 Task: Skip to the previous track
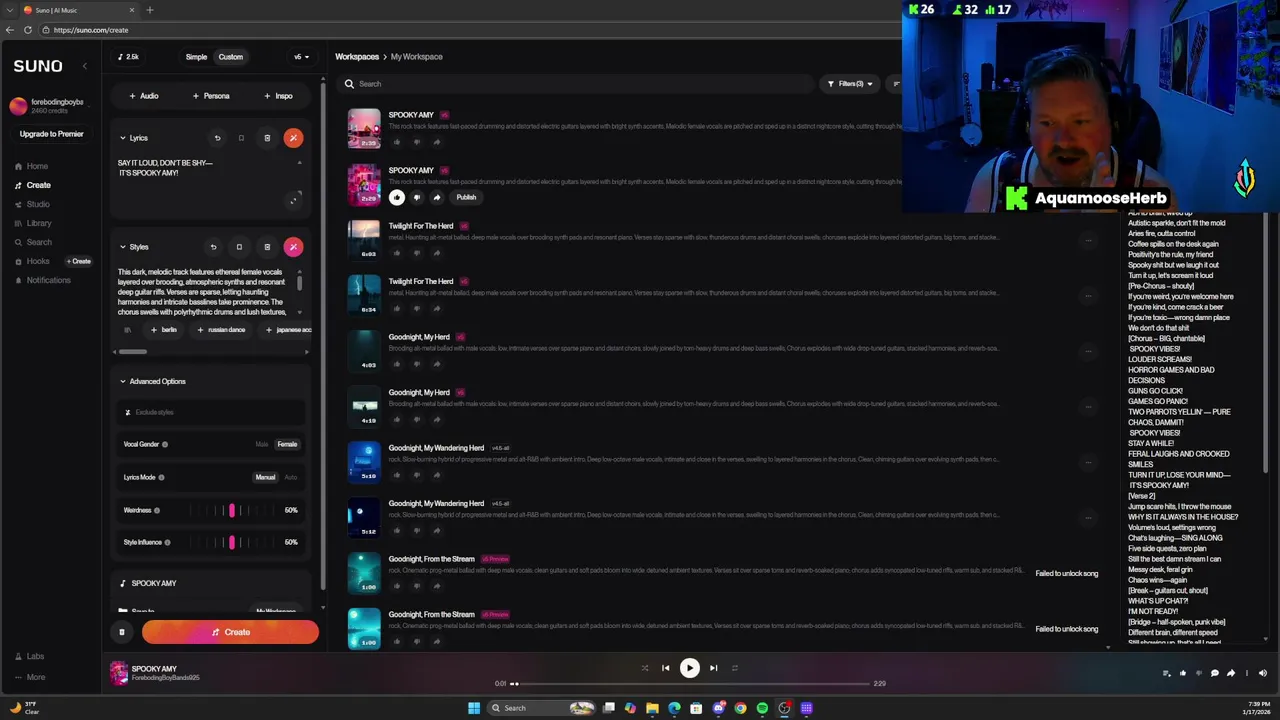coord(665,668)
